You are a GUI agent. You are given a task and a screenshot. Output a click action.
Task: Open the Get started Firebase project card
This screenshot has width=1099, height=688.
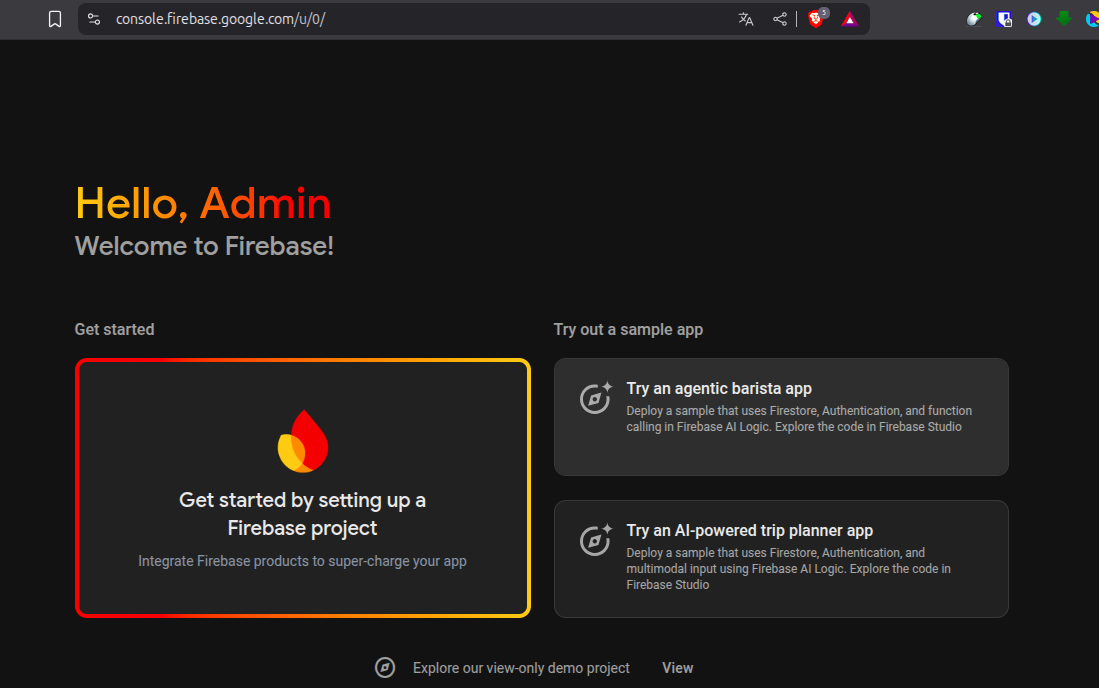tap(303, 488)
